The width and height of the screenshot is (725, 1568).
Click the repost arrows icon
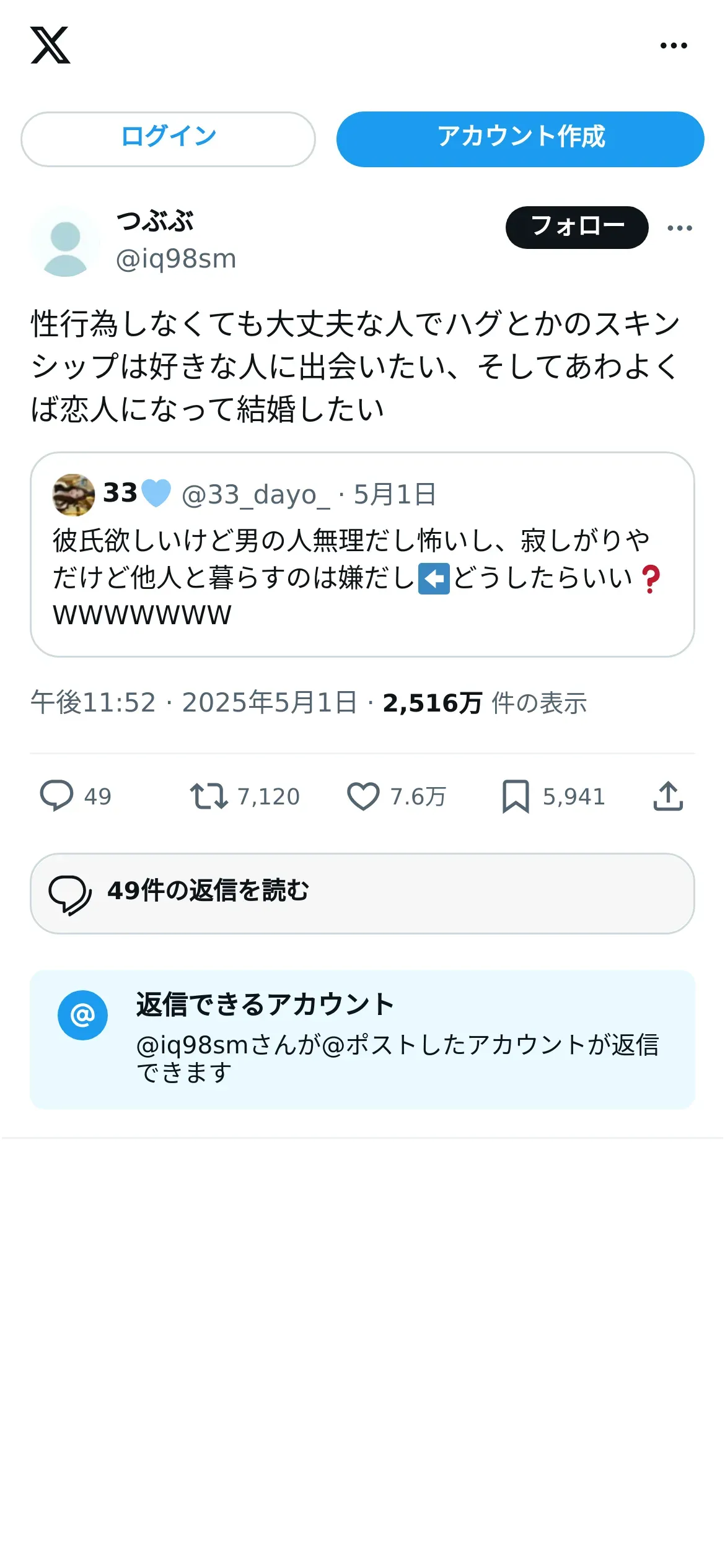coord(209,796)
